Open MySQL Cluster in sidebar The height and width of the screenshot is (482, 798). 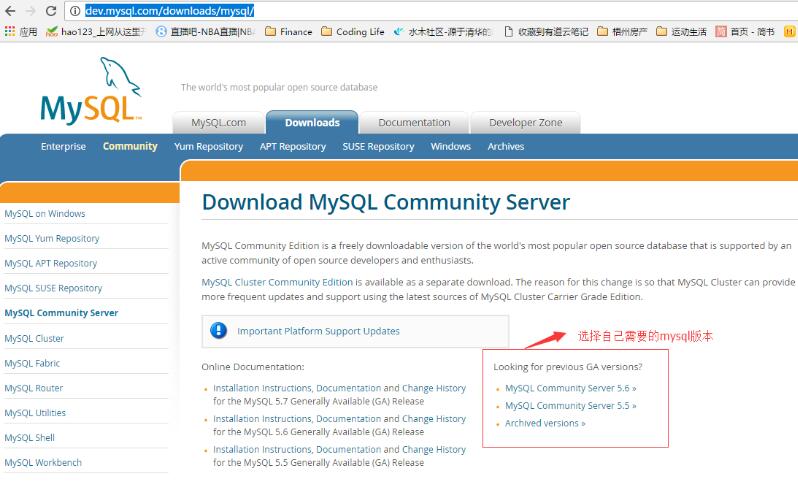(x=34, y=338)
